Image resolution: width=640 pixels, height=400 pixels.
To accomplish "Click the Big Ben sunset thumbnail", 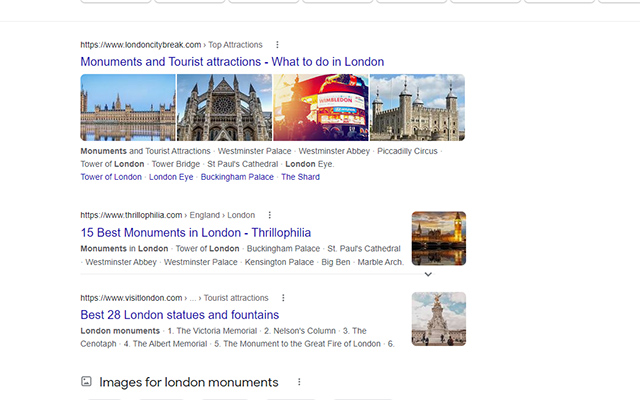I will coord(439,238).
